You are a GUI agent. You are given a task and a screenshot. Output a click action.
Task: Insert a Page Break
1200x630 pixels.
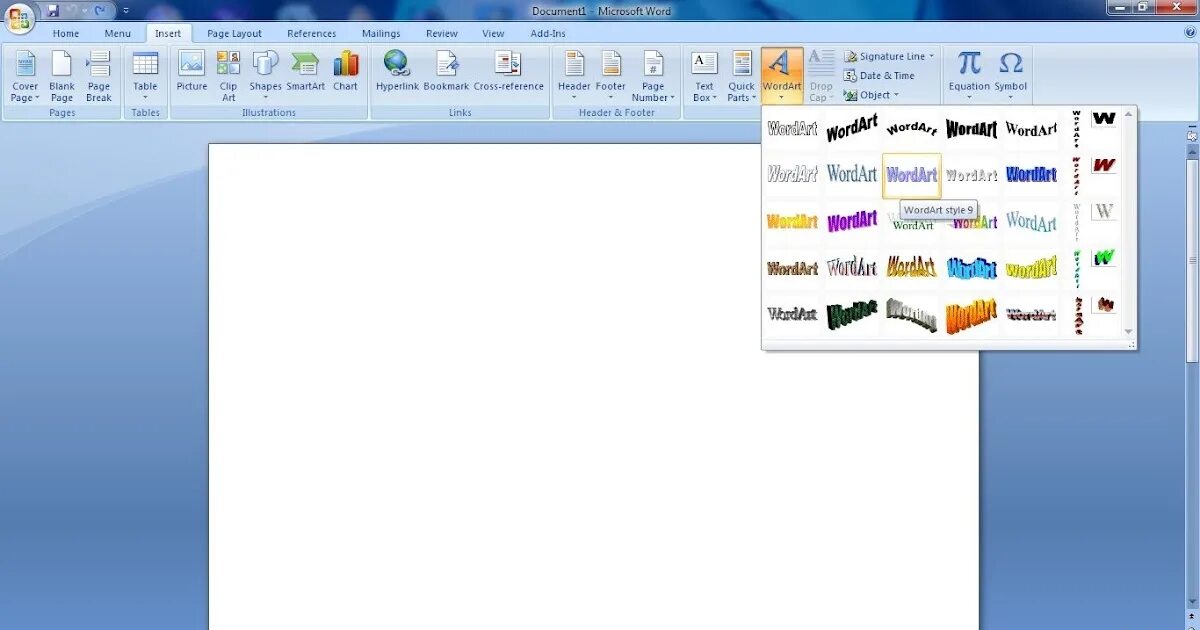tap(99, 76)
